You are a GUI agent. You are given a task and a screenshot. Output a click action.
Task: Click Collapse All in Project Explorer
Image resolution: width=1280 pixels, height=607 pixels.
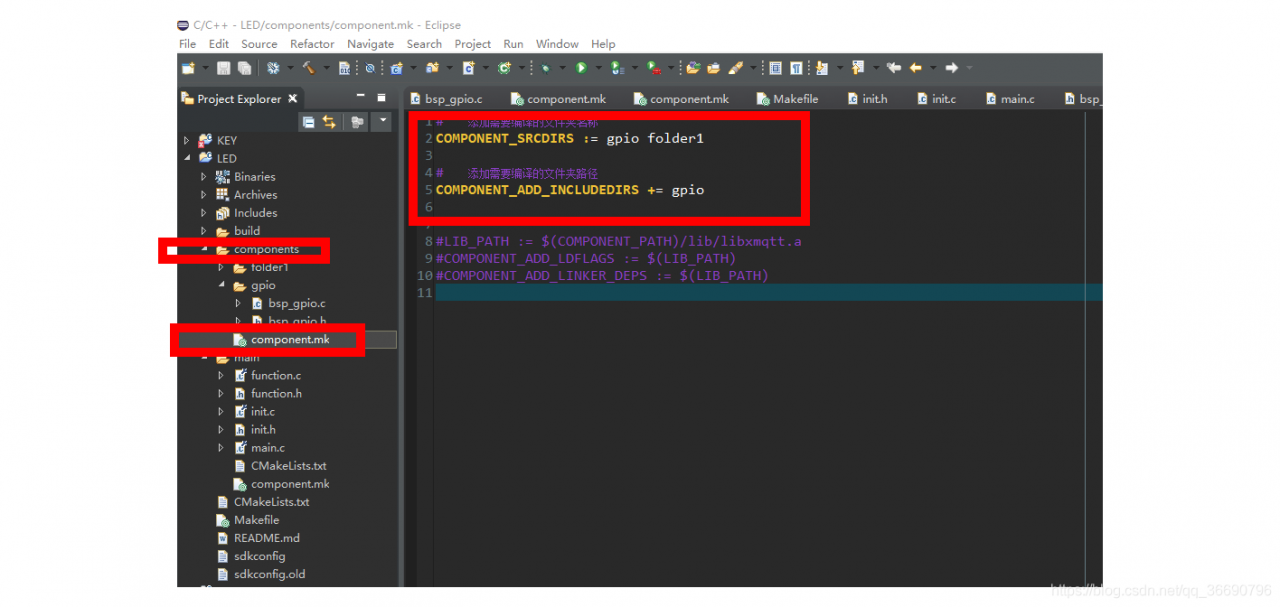(308, 122)
